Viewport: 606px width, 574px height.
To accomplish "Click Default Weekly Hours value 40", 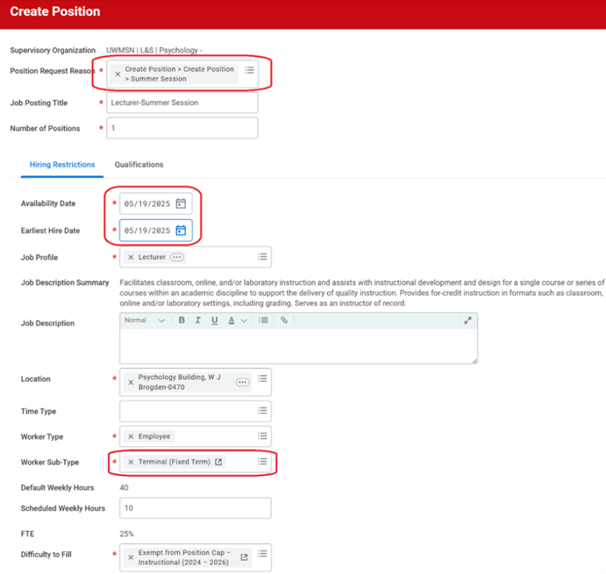I will click(124, 488).
